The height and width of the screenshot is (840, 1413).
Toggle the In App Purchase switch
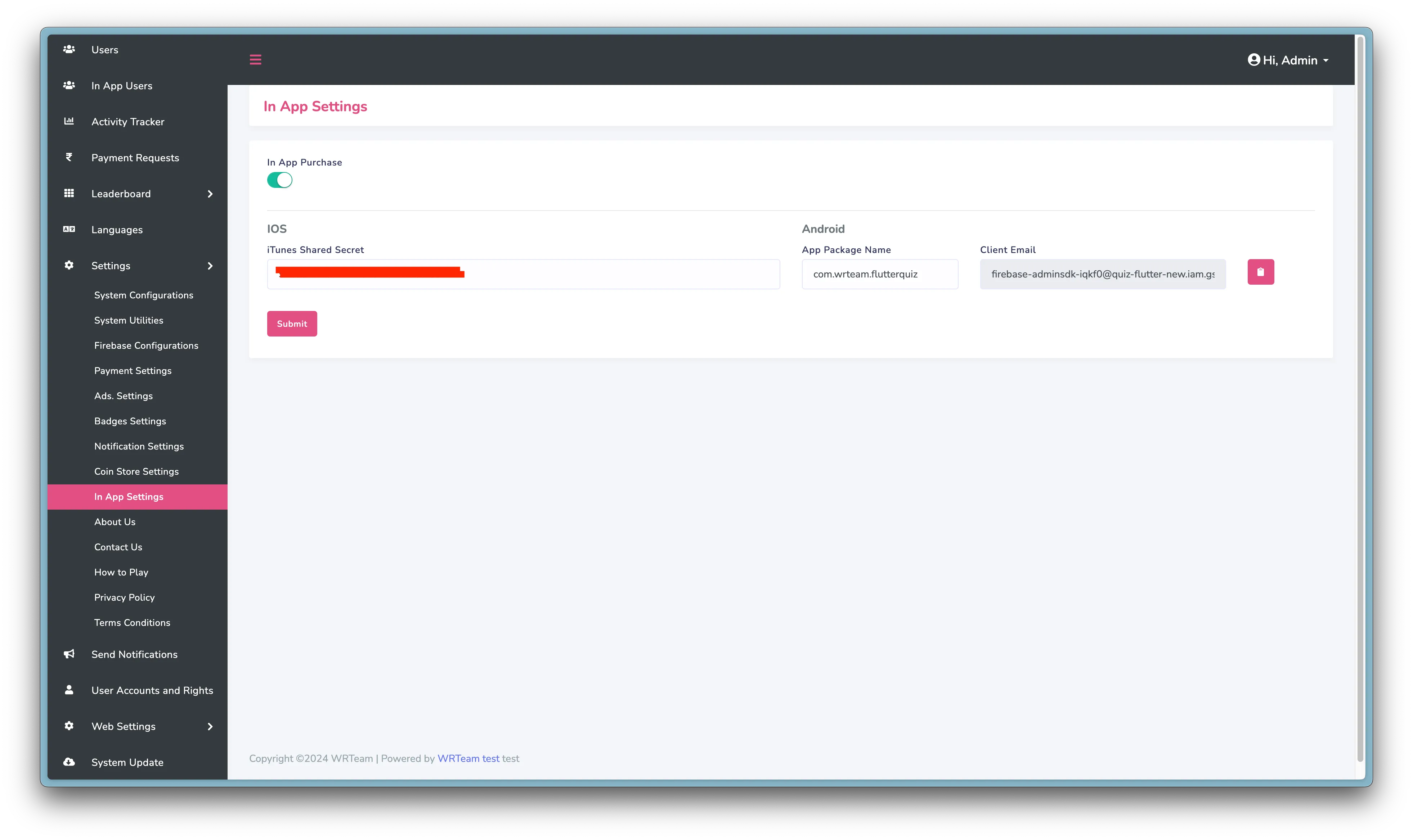point(280,180)
